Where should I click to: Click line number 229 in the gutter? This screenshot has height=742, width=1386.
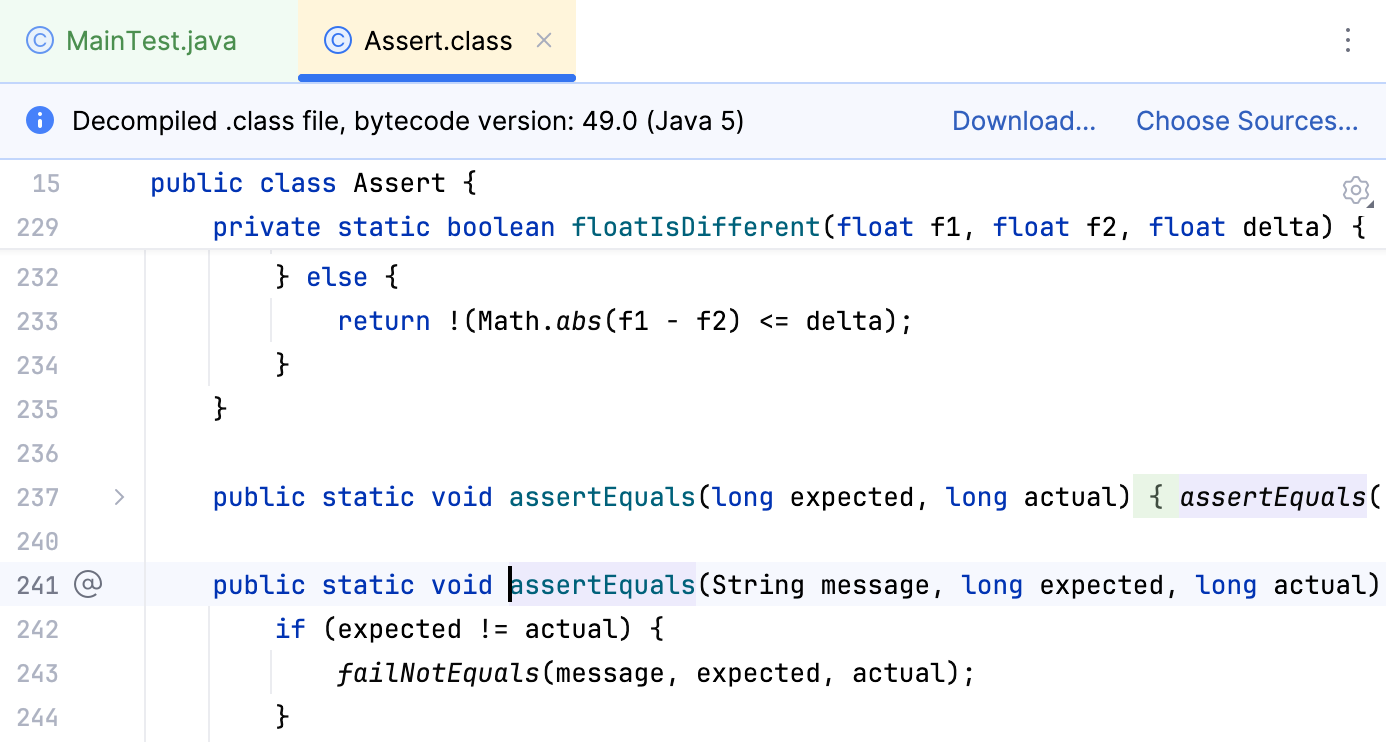click(x=36, y=227)
